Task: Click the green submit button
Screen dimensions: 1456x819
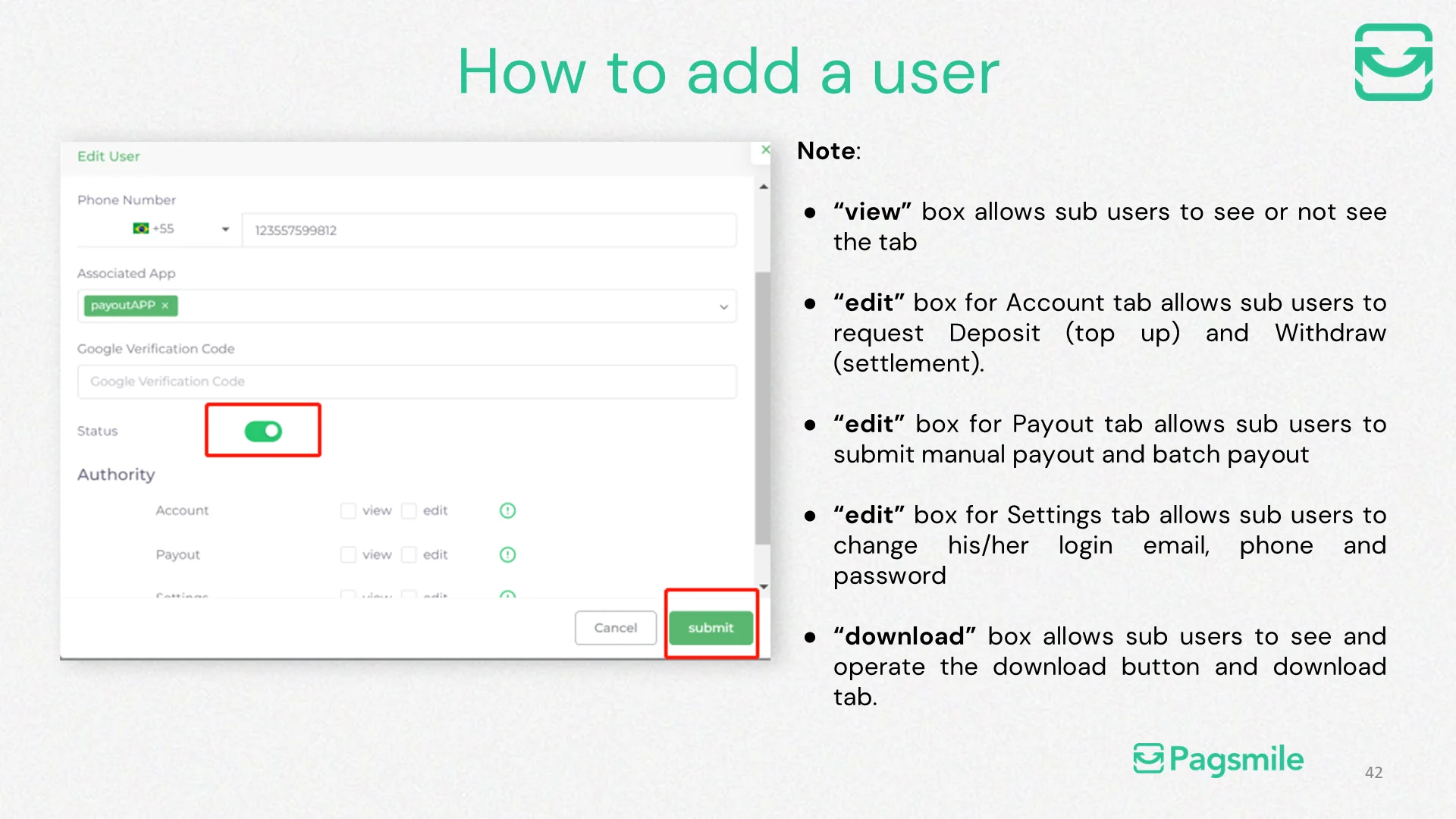Action: [711, 628]
